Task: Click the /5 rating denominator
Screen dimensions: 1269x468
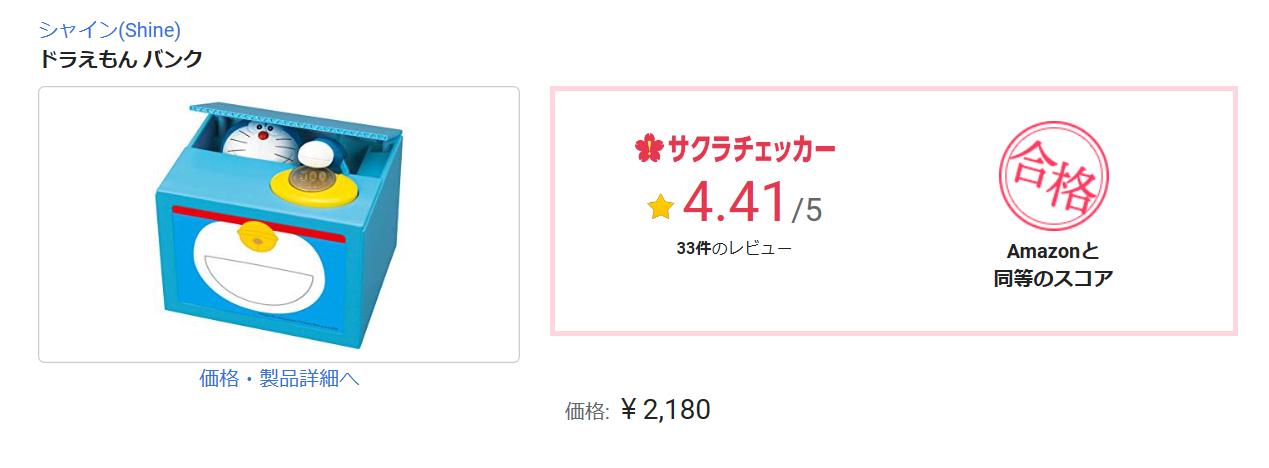Action: click(806, 209)
